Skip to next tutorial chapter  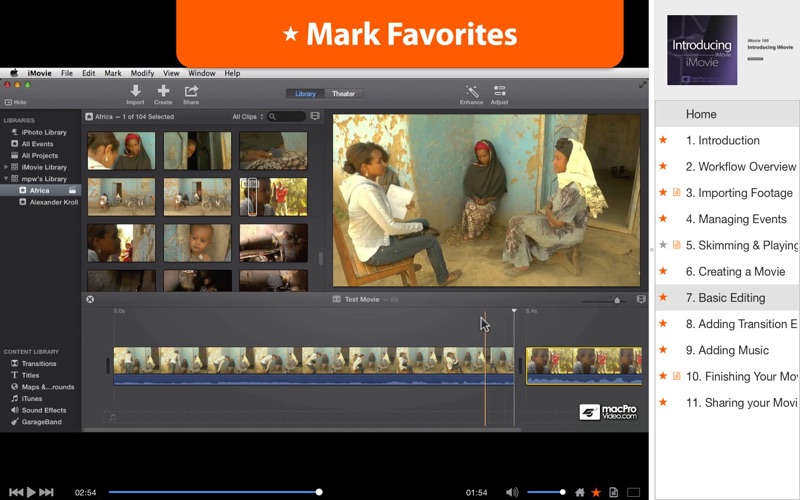46,492
